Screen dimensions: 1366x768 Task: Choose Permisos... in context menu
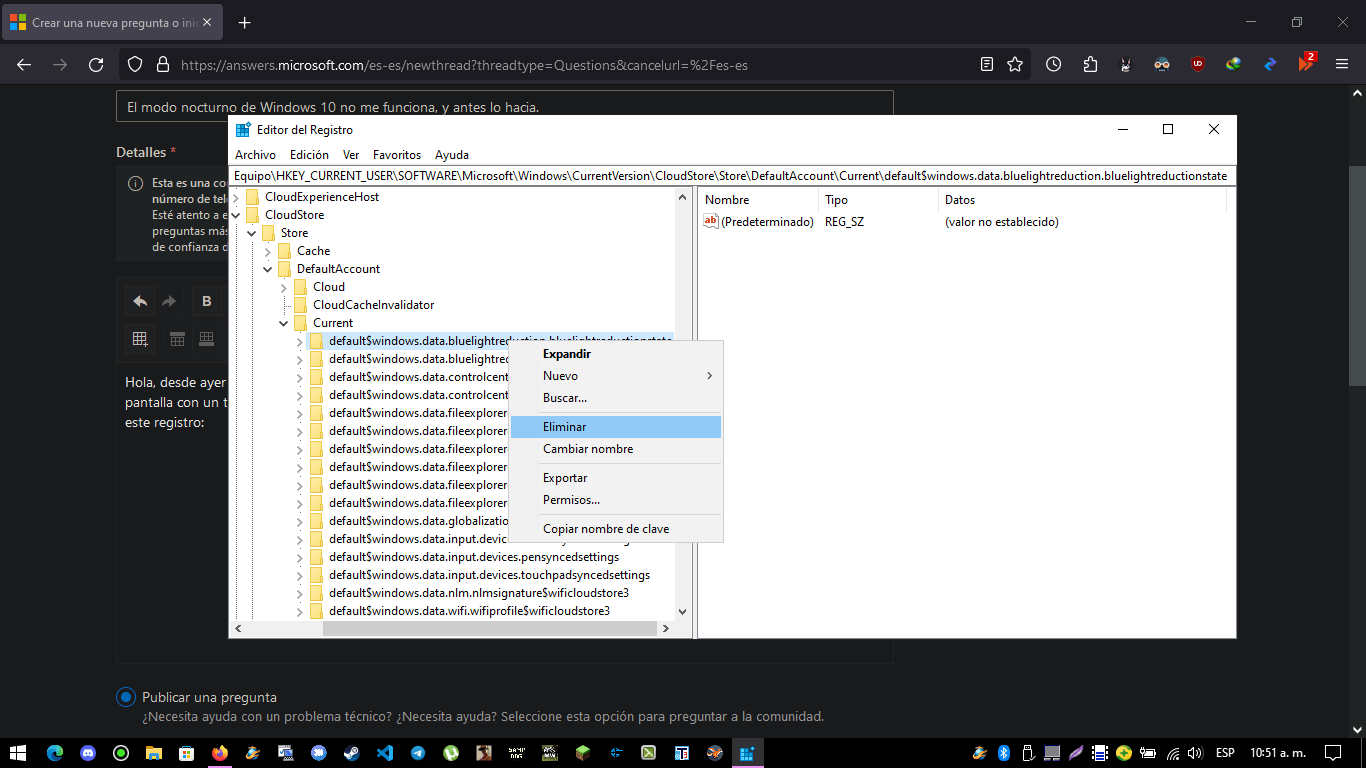(x=616, y=500)
